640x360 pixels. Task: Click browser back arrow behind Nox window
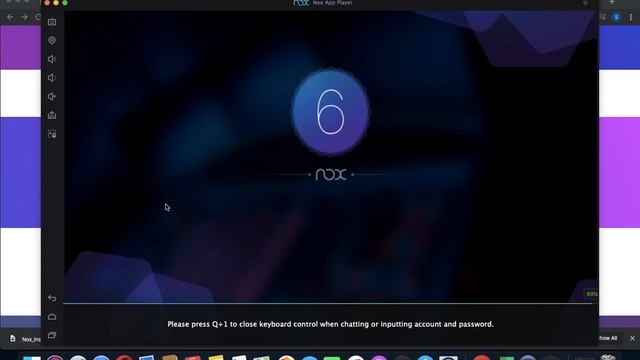[x=10, y=17]
